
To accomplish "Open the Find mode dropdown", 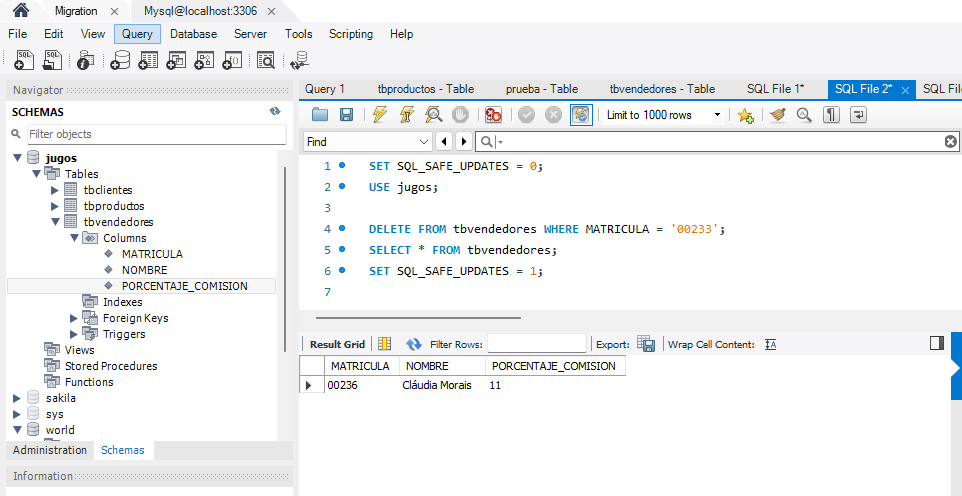I will tap(367, 142).
